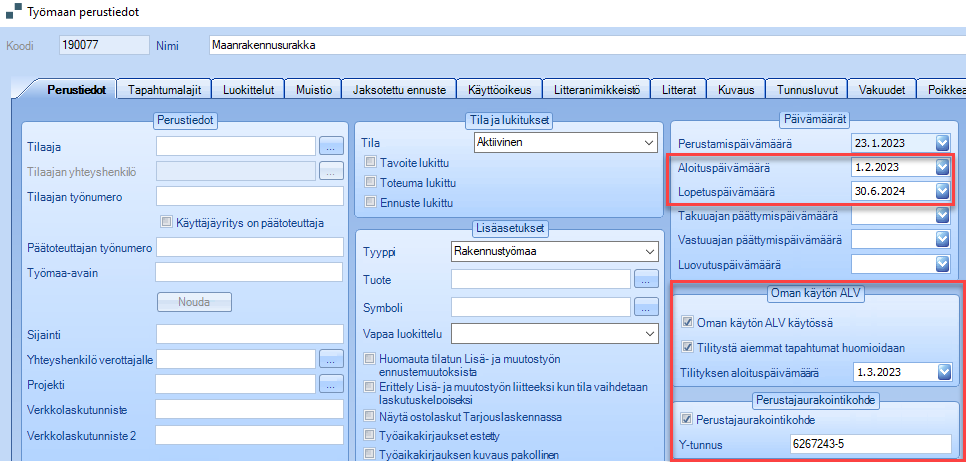The height and width of the screenshot is (462, 966).
Task: Switch to the Luokittelut tab
Action: [x=248, y=89]
